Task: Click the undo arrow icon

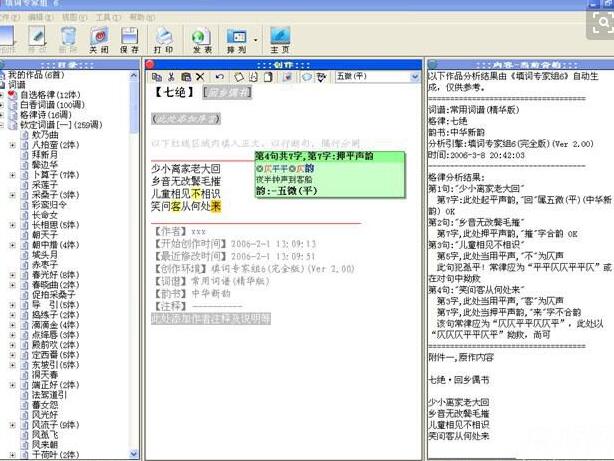Action: click(x=219, y=77)
